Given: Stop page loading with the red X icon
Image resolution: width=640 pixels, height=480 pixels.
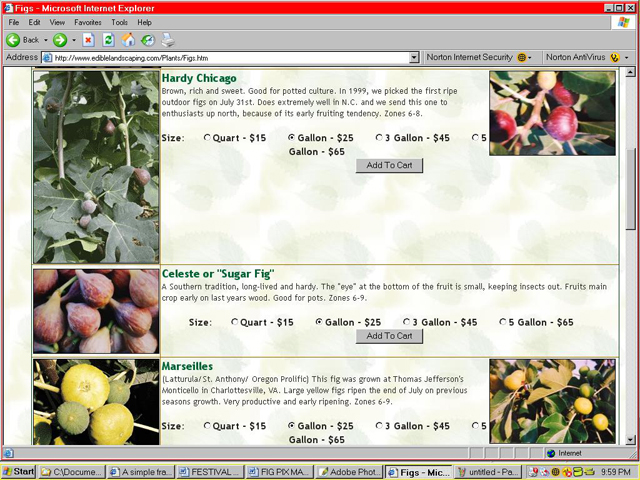Looking at the screenshot, I should (x=88, y=40).
